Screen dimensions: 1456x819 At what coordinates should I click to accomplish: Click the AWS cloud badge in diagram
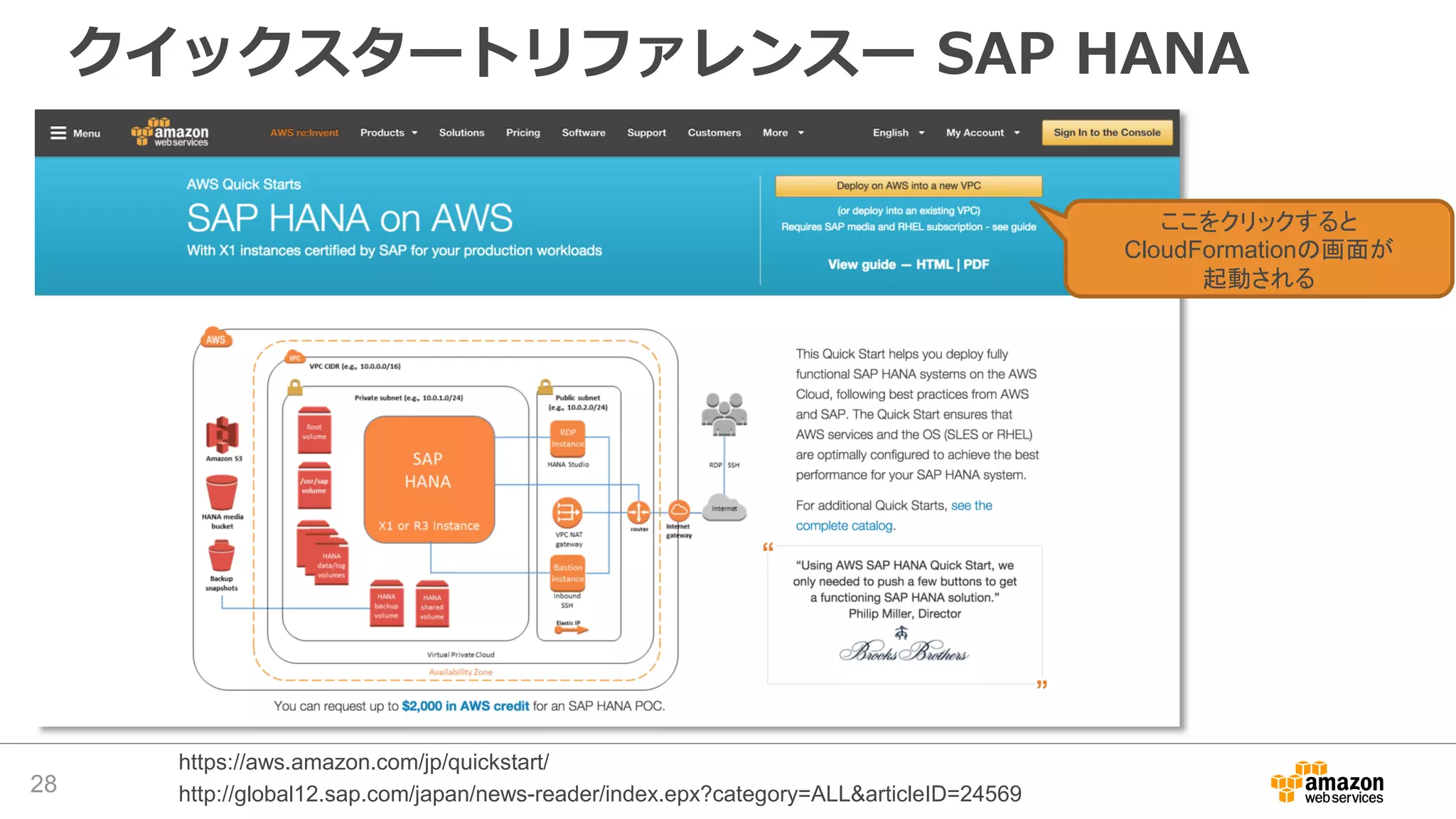(216, 338)
